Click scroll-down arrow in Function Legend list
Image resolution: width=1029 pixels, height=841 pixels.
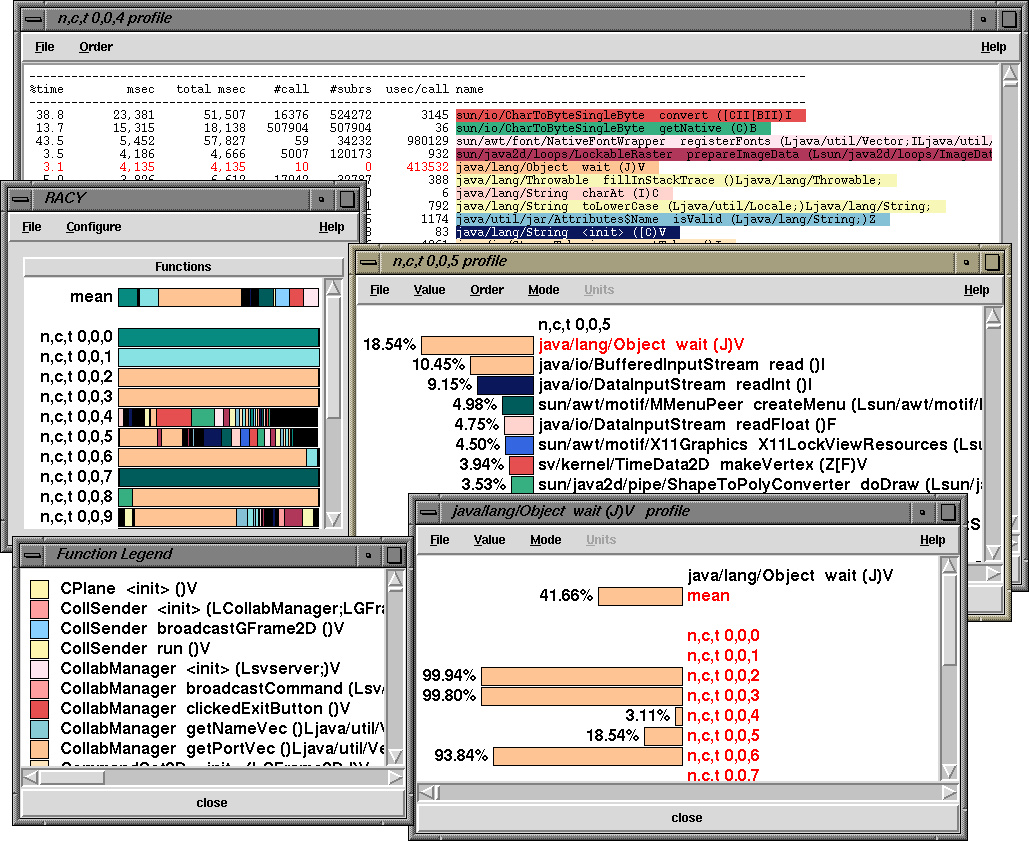[x=395, y=756]
